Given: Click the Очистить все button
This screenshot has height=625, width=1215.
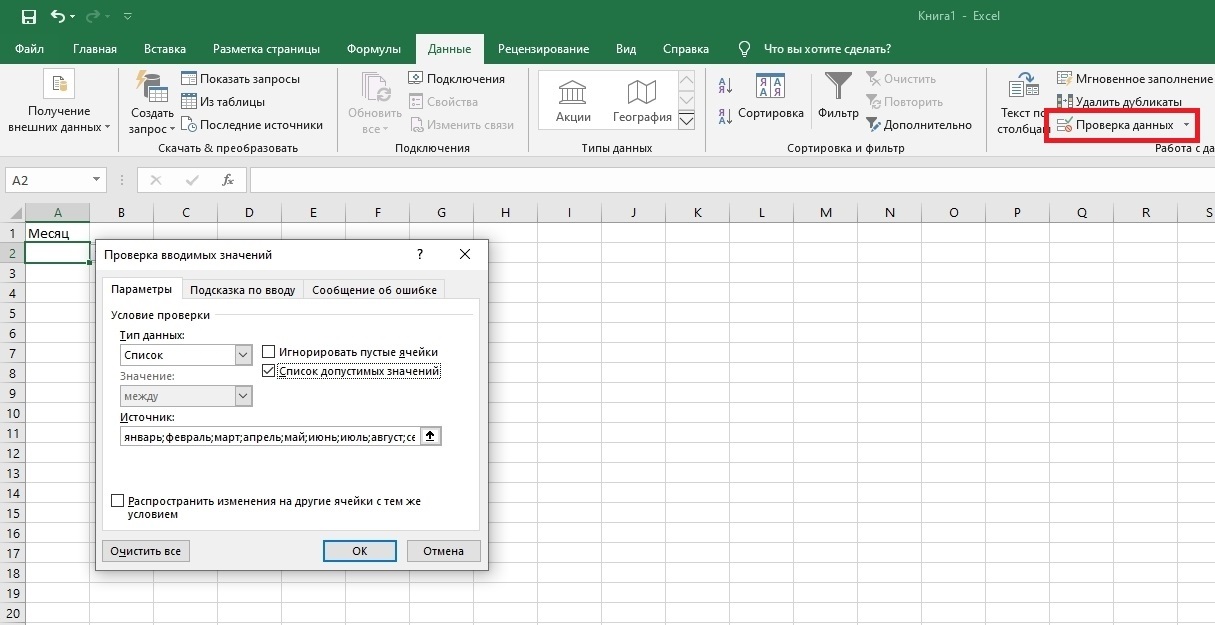Looking at the screenshot, I should (x=146, y=551).
